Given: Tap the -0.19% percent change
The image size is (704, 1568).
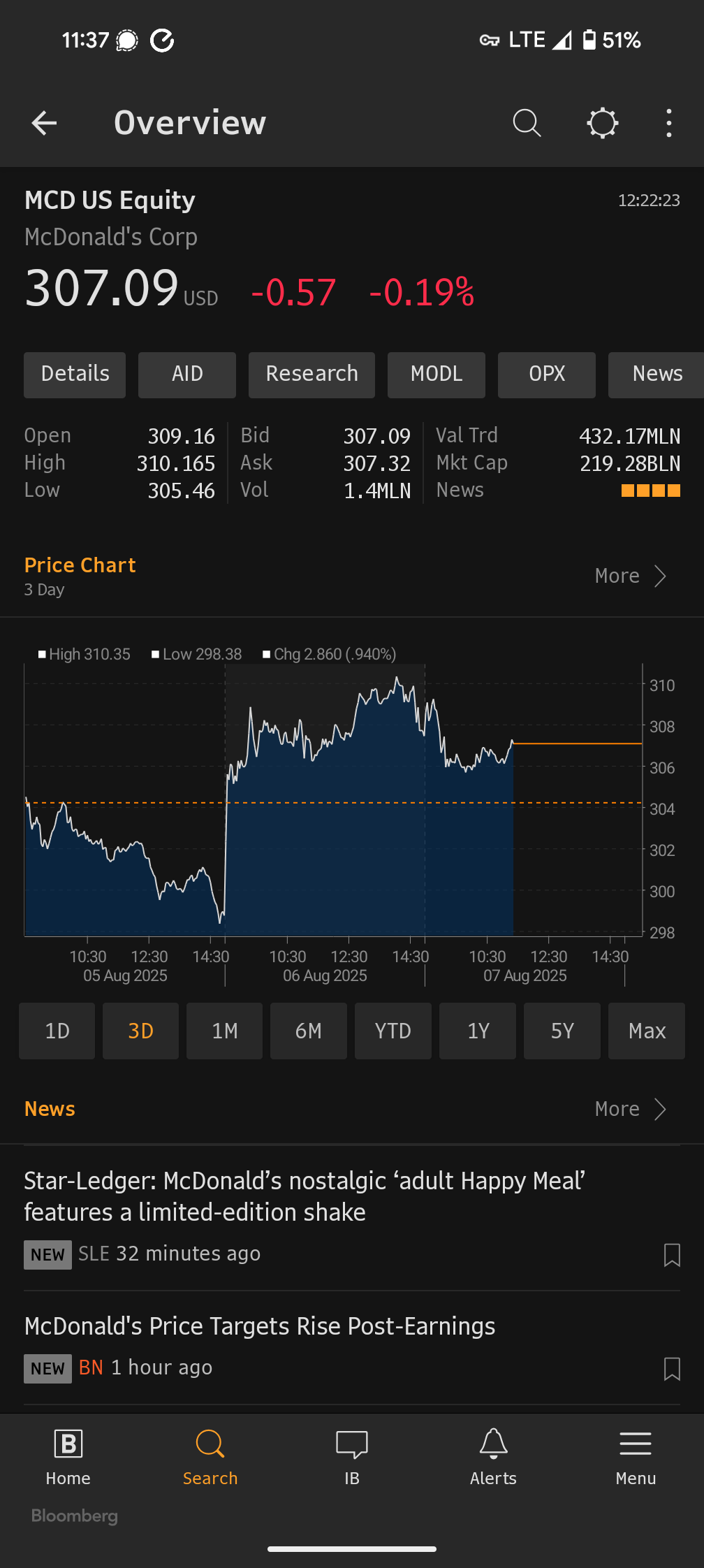Looking at the screenshot, I should click(422, 292).
